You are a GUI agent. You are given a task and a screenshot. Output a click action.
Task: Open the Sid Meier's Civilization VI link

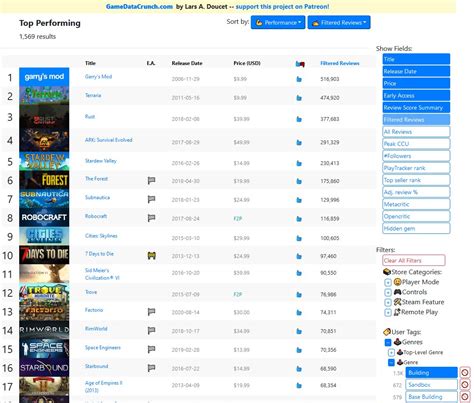pos(102,274)
